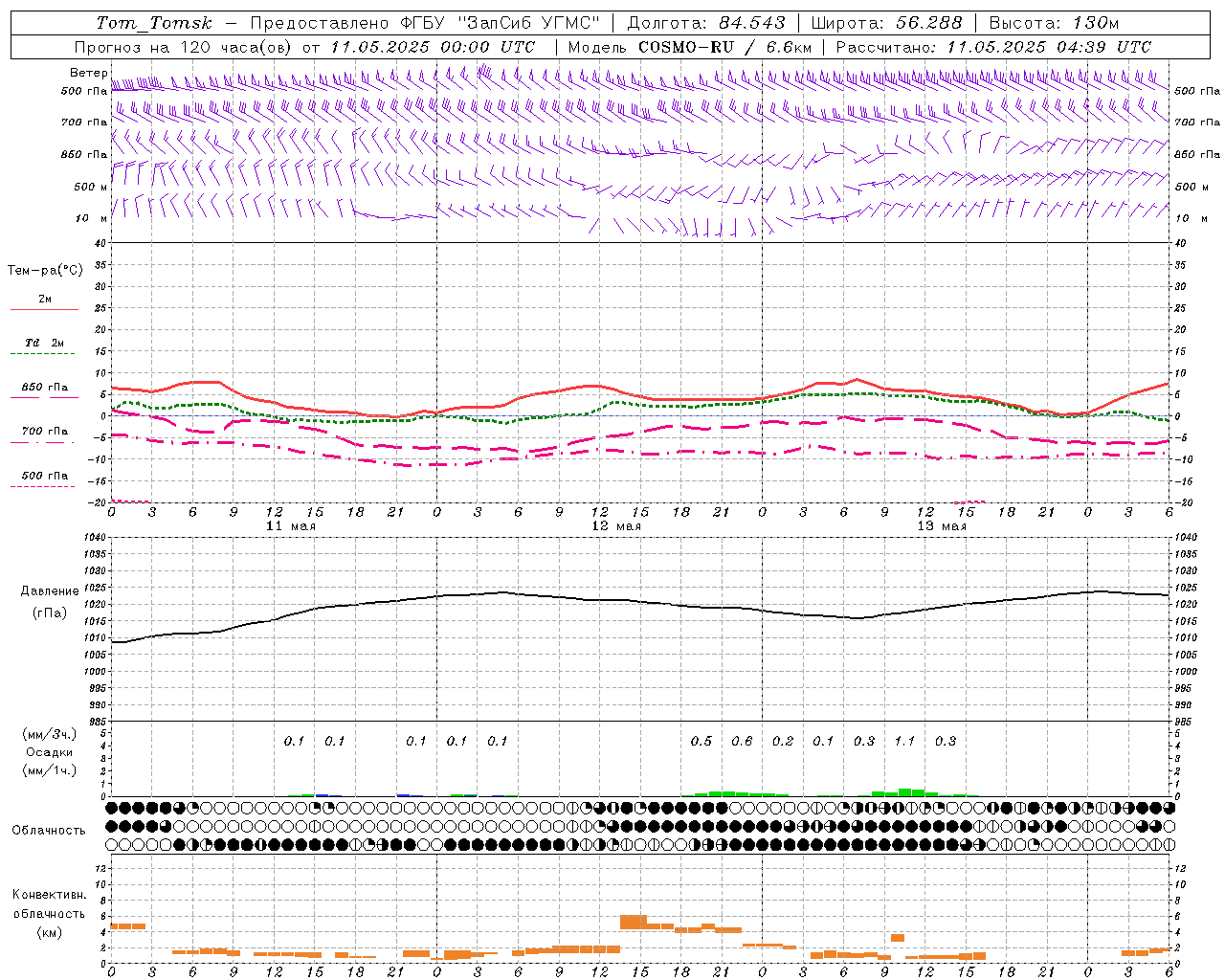The width and height of the screenshot is (1225, 980).
Task: Click the 1.1 precipitation amount
Action: coord(904,741)
